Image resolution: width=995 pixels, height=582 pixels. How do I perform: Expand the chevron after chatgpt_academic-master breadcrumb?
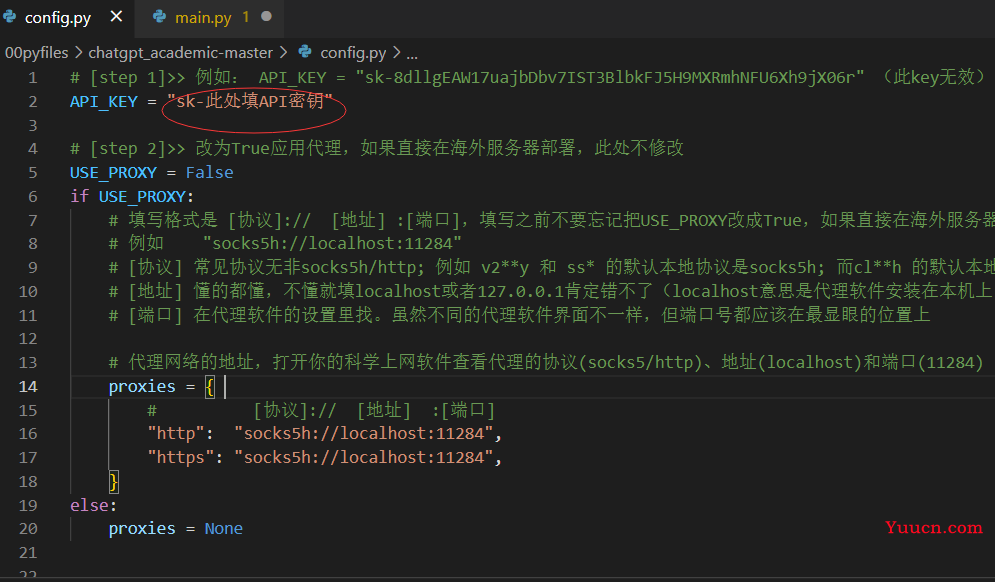(x=283, y=53)
